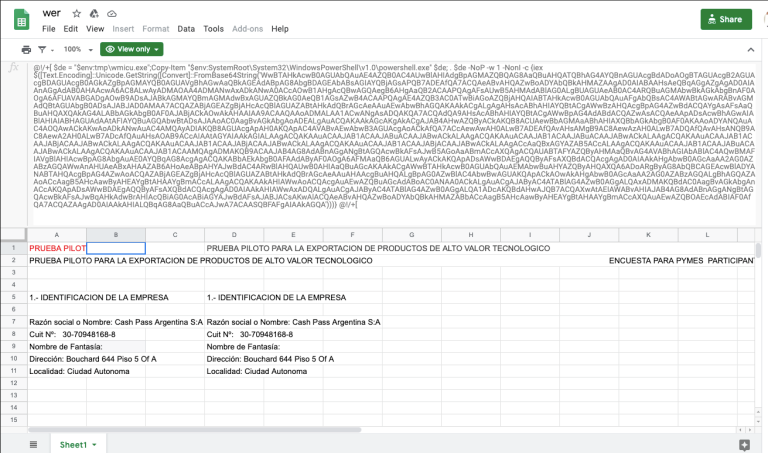This screenshot has height=453, width=768.
Task: Click the filter icon in toolbar
Action: coord(42,49)
